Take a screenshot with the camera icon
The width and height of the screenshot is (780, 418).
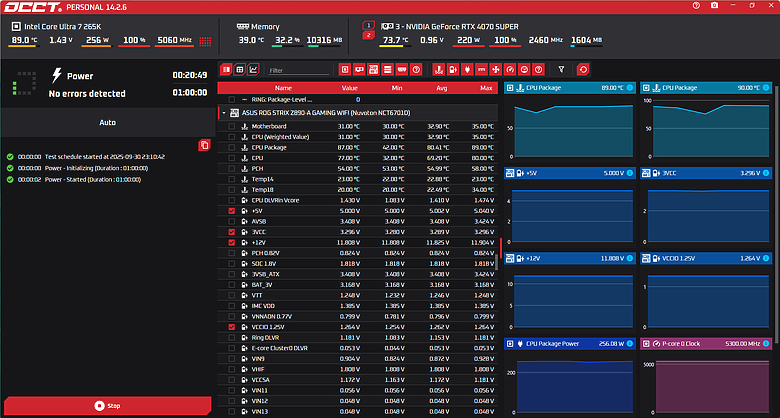coord(712,7)
